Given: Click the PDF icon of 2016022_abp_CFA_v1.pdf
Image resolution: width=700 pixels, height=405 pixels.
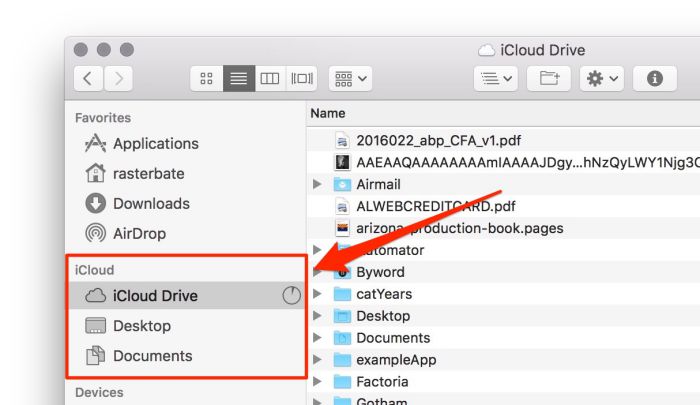Looking at the screenshot, I should pyautogui.click(x=342, y=141).
